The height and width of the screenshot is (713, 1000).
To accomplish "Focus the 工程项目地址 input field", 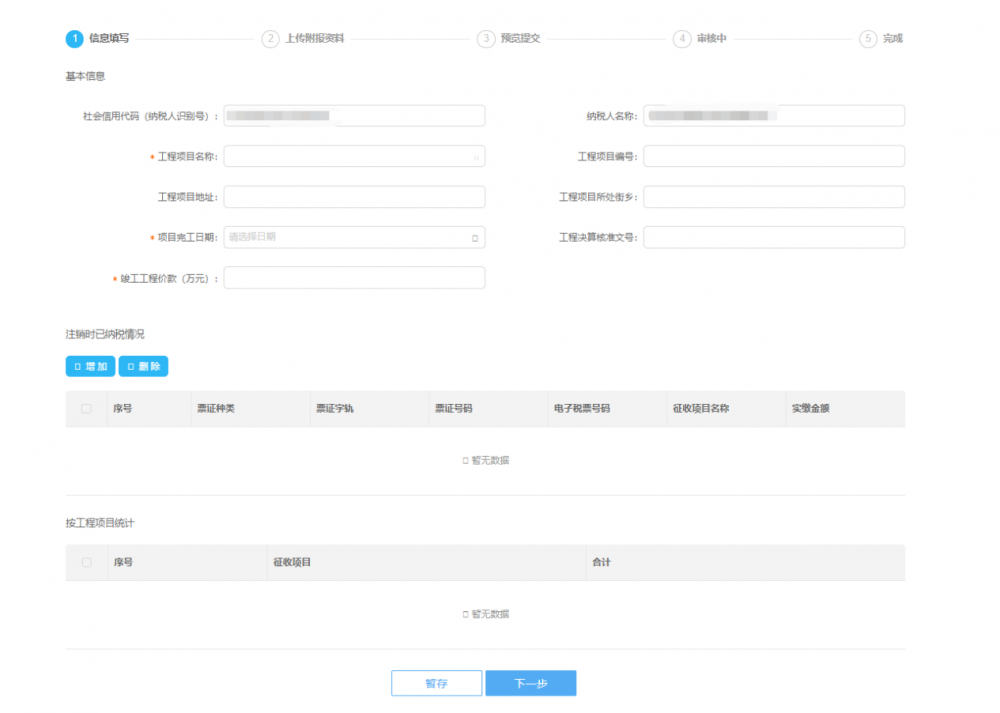I will click(354, 197).
